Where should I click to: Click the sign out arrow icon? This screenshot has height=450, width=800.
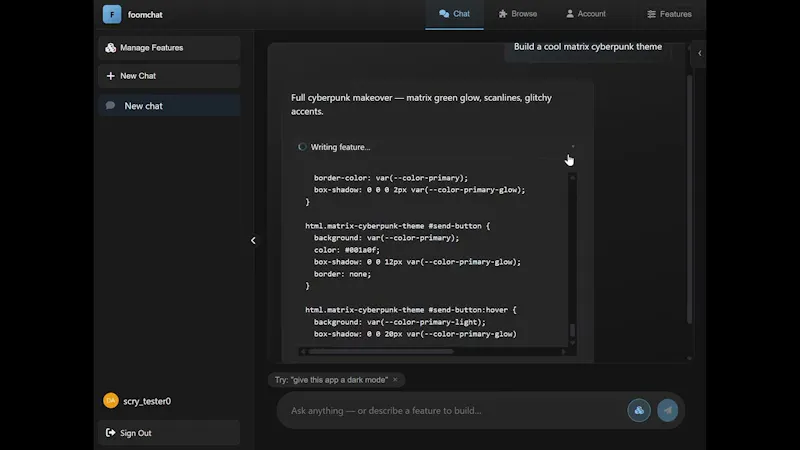110,433
